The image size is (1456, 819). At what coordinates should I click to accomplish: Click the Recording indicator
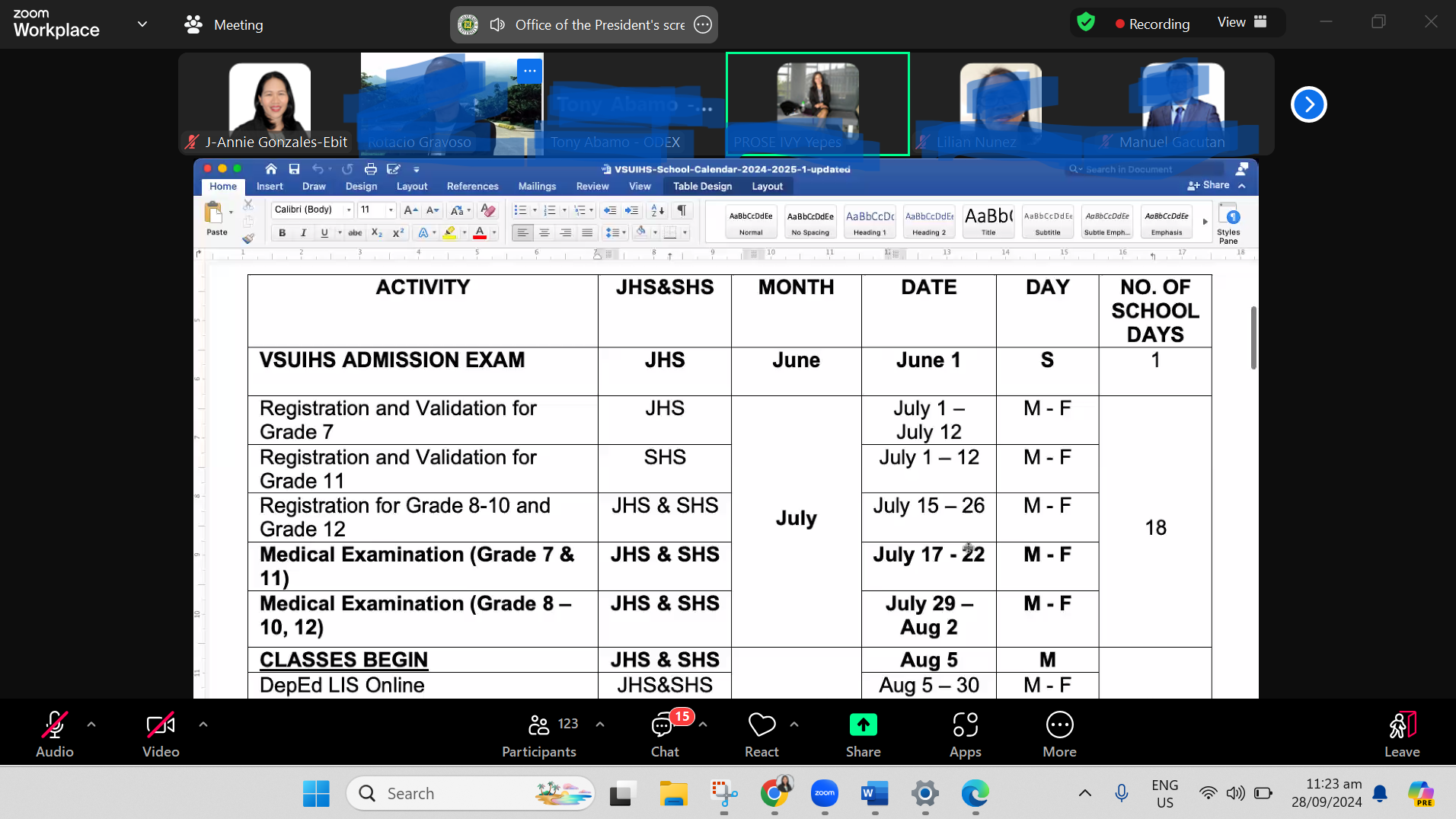[1152, 24]
